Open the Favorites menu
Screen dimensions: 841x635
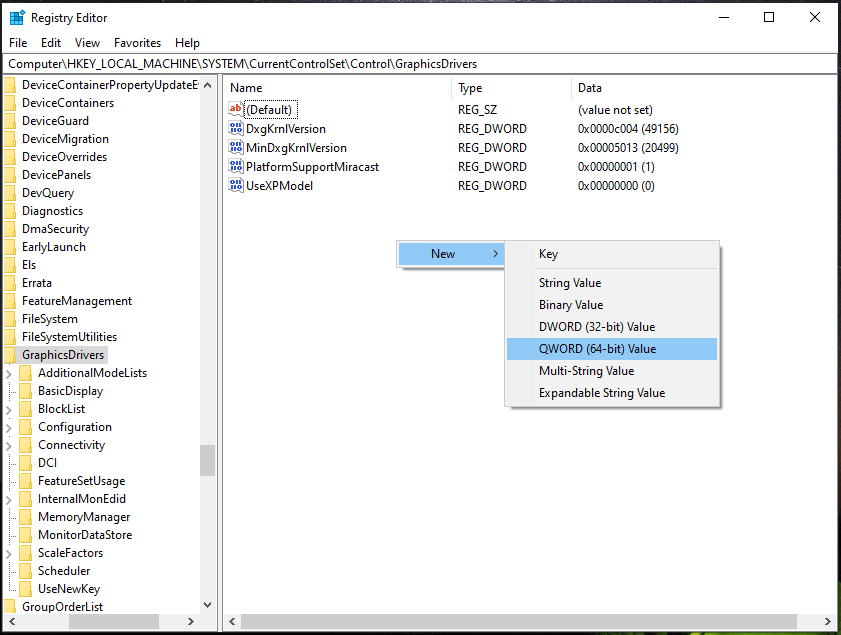click(x=137, y=43)
